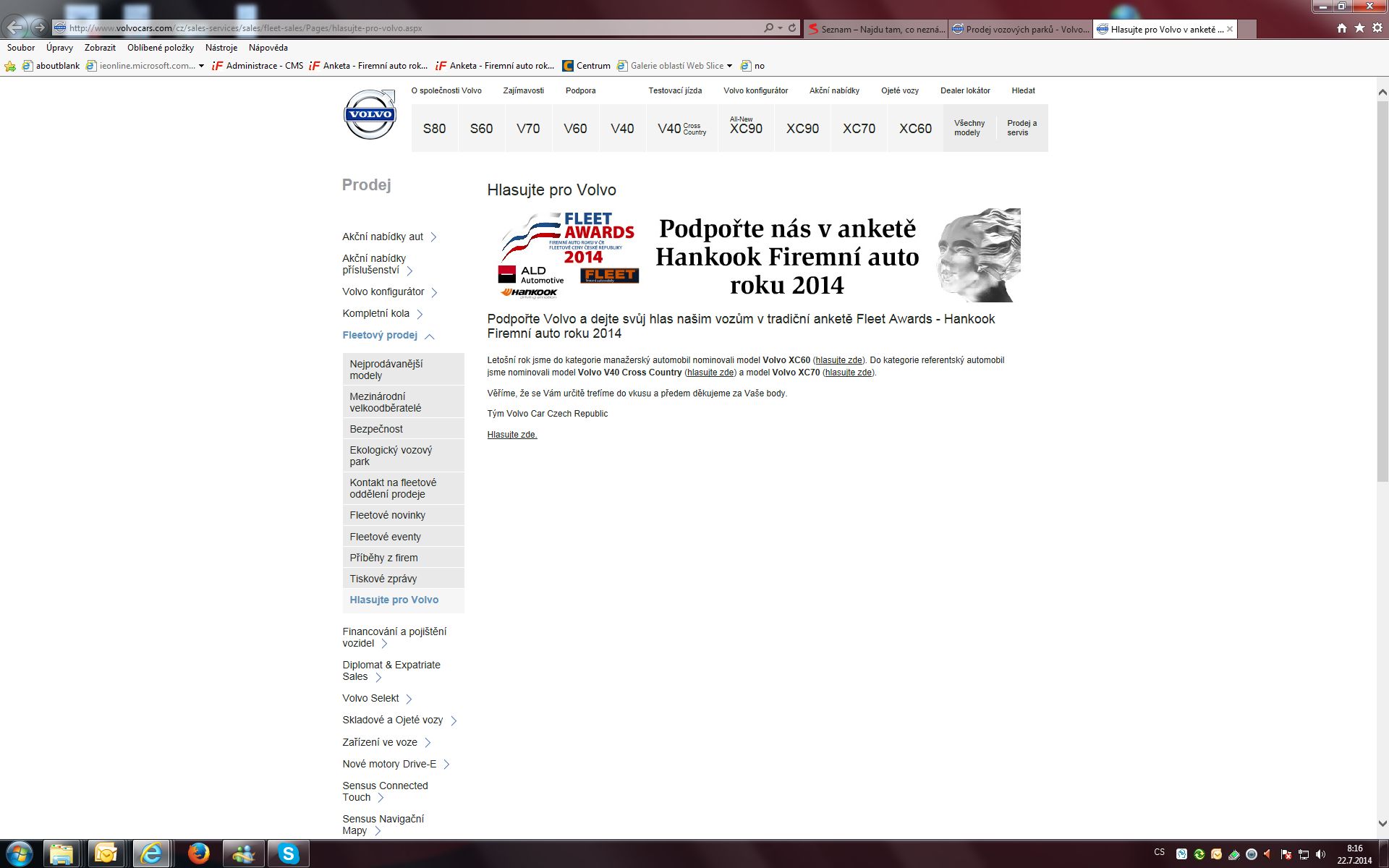Open Testovací jízda top link
Screen dimensions: 1389x868
[675, 91]
